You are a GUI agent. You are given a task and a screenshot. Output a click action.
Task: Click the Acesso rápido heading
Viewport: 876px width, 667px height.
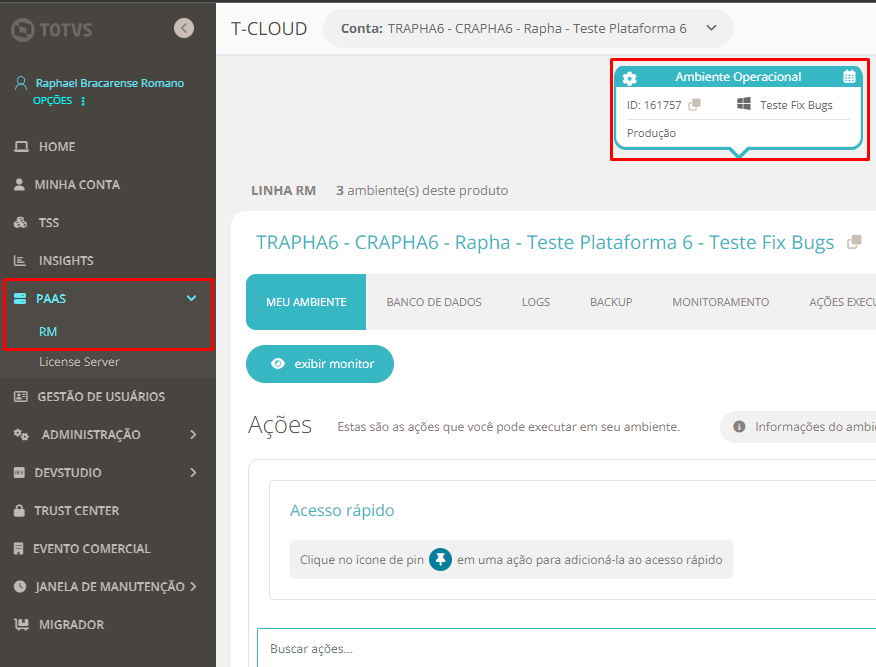click(x=342, y=510)
